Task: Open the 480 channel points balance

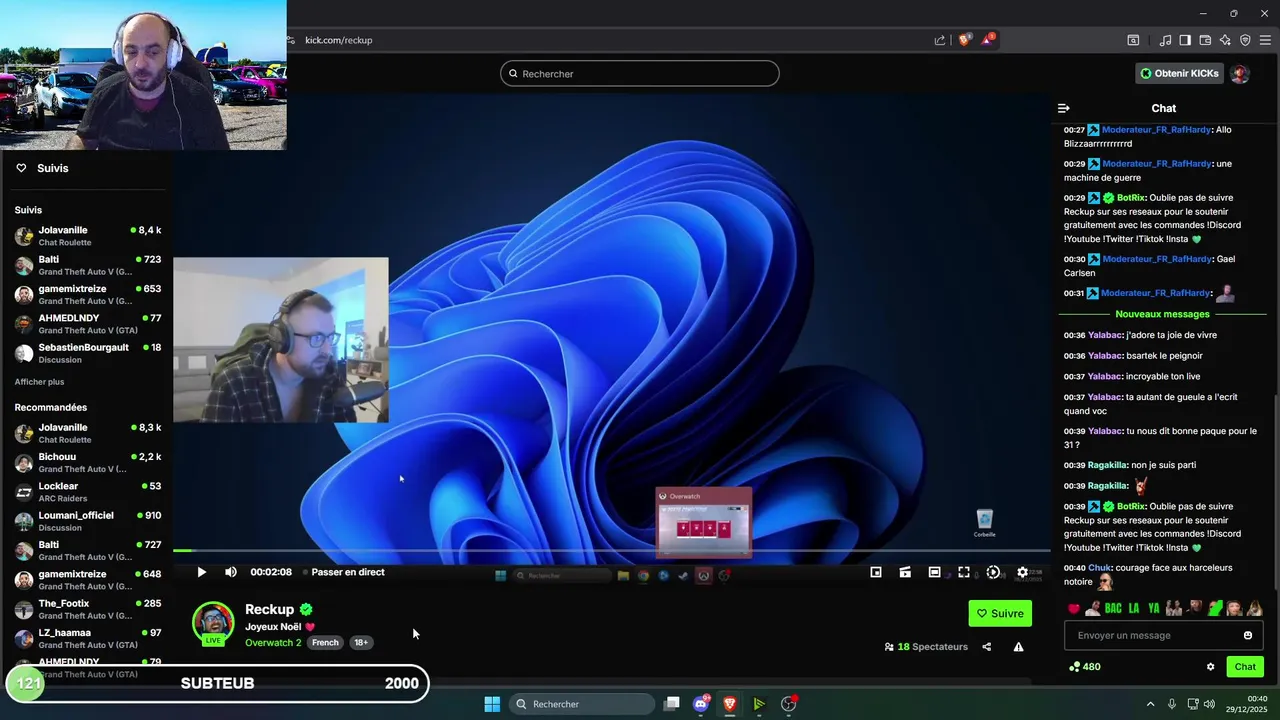Action: pos(1085,667)
